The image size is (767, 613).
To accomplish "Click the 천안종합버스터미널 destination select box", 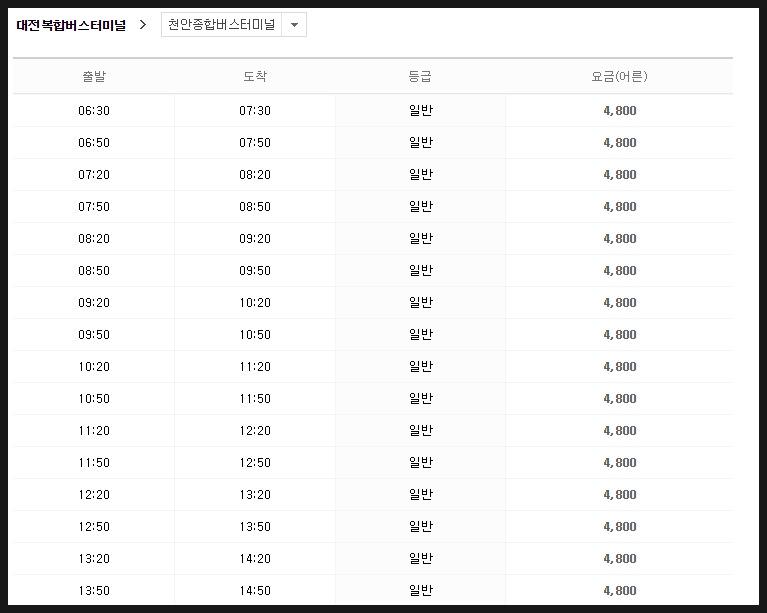I will 234,25.
